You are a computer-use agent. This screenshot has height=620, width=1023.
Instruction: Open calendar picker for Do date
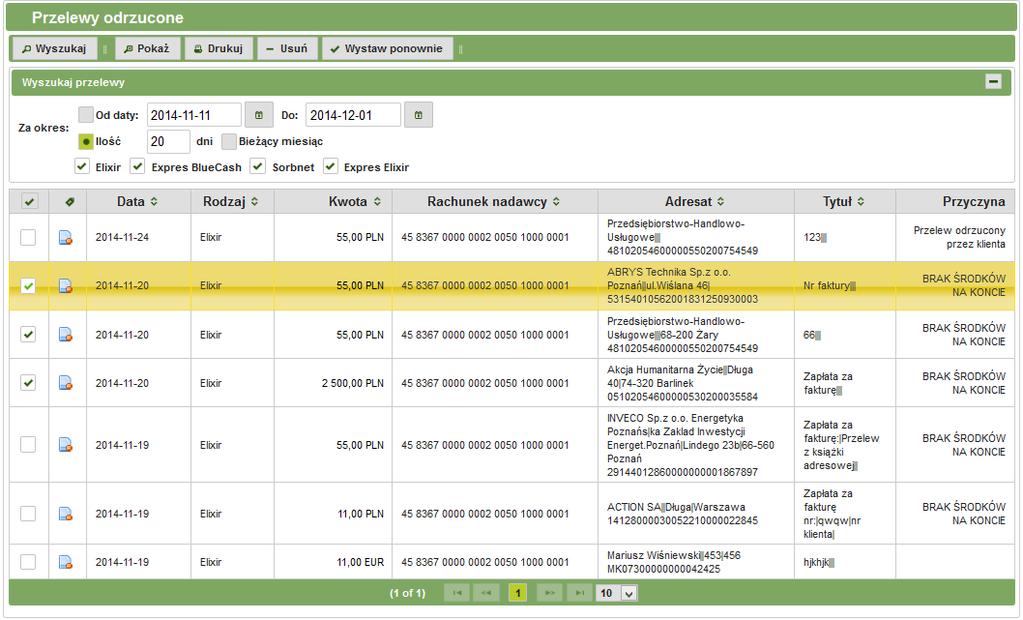coord(418,115)
